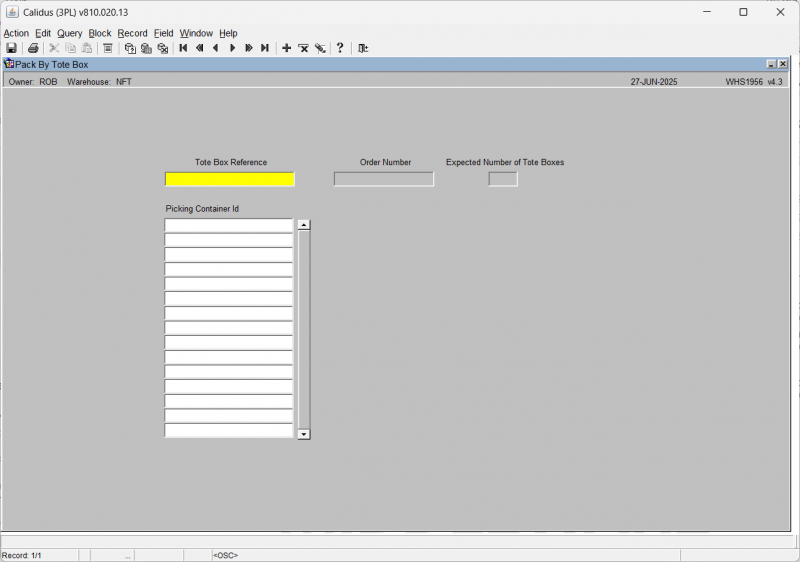The height and width of the screenshot is (562, 800).
Task: Click the Tote Box Reference label
Action: point(231,162)
